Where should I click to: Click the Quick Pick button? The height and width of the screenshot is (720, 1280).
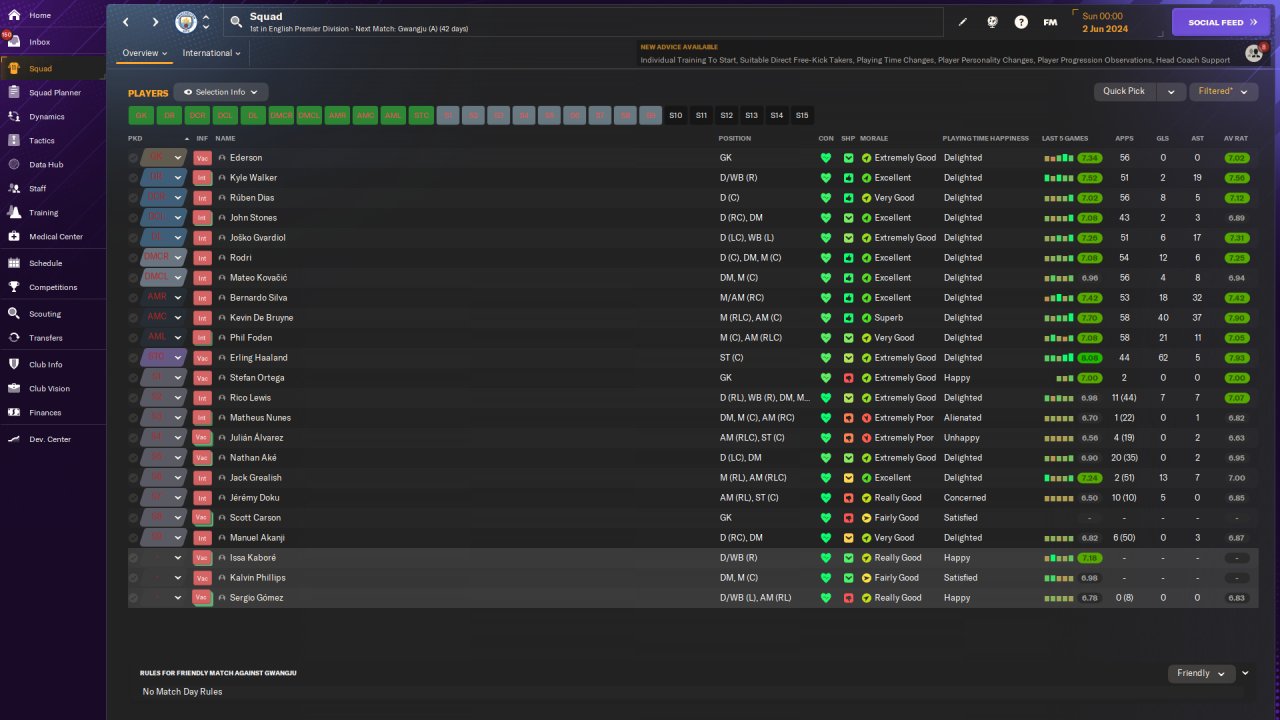coord(1124,91)
